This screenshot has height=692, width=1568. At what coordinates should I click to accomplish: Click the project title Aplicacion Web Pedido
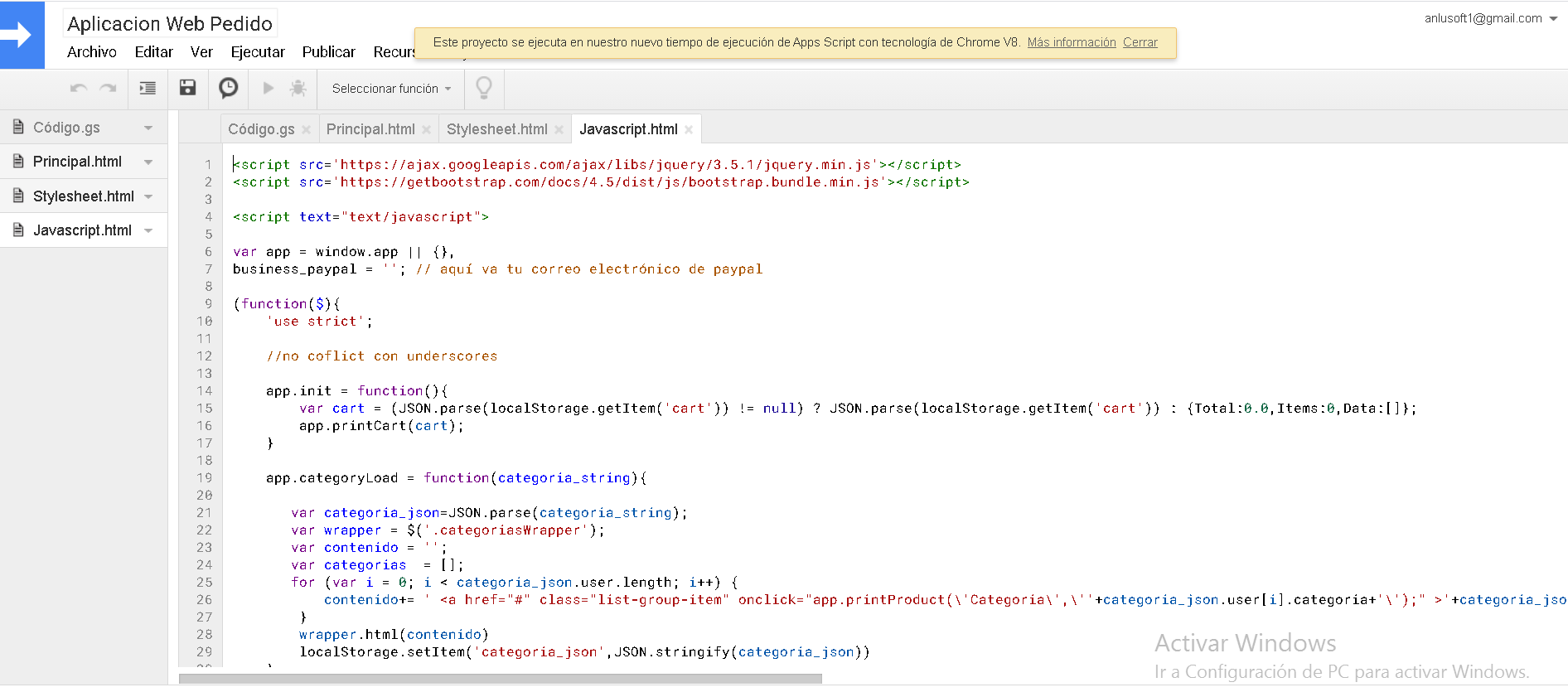coord(170,23)
